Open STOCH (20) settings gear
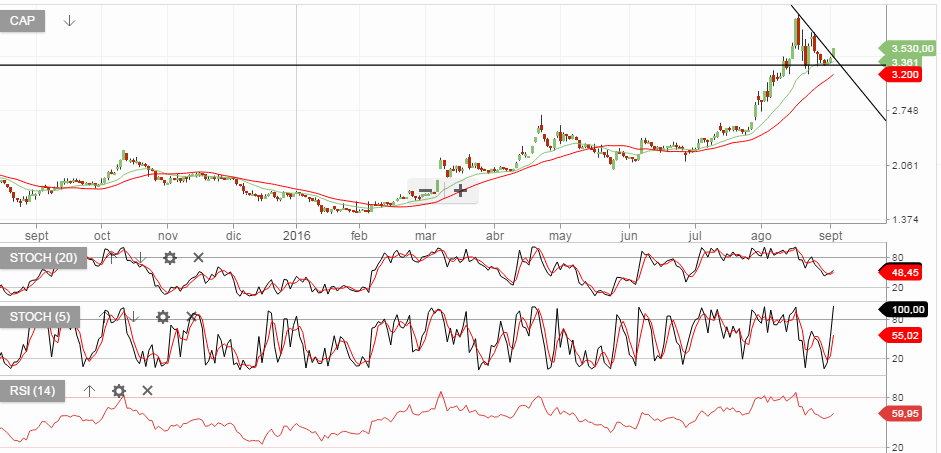941x453 pixels. [170, 258]
